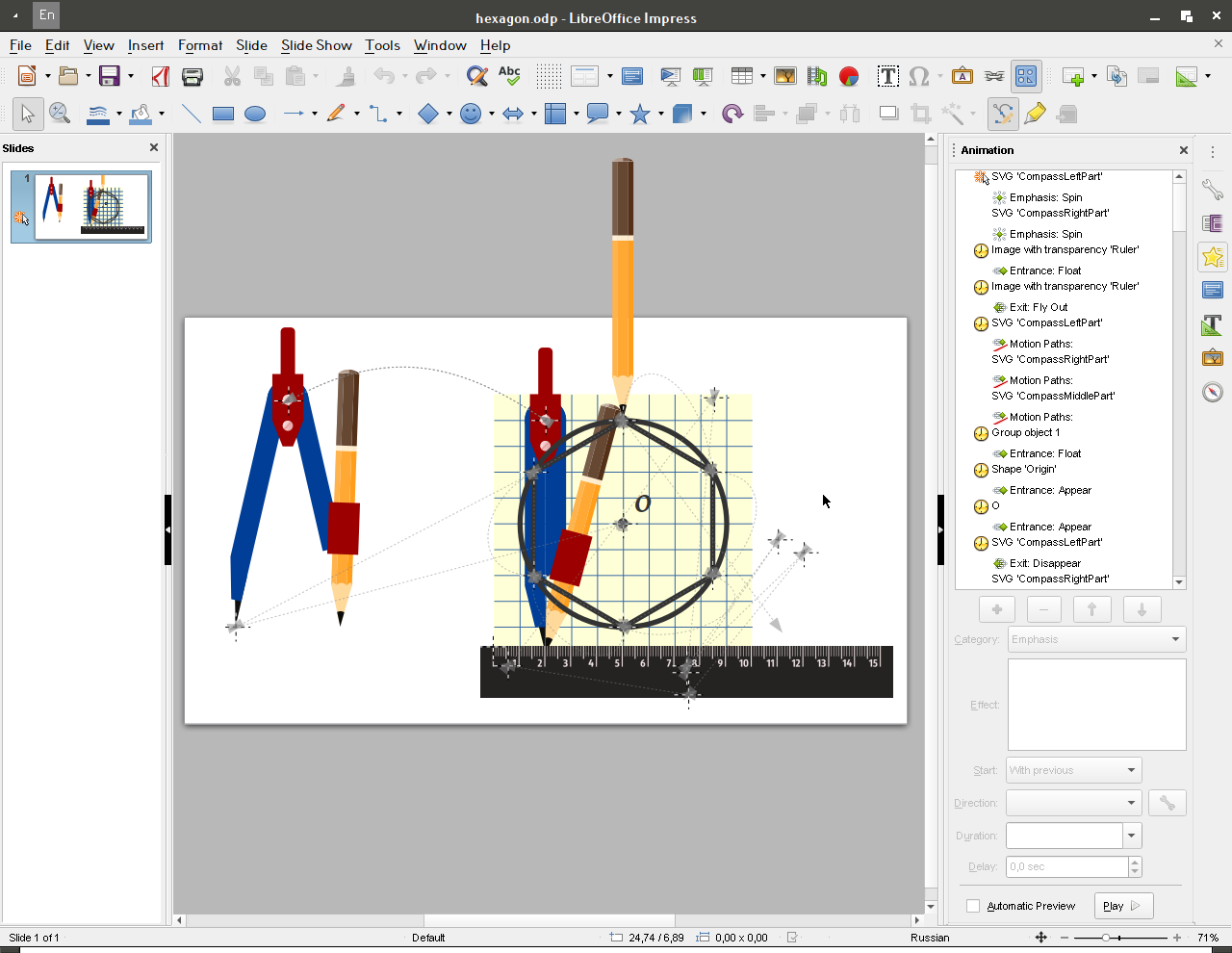Toggle display of the grid
Viewport: 1232px width, 953px height.
(x=549, y=76)
